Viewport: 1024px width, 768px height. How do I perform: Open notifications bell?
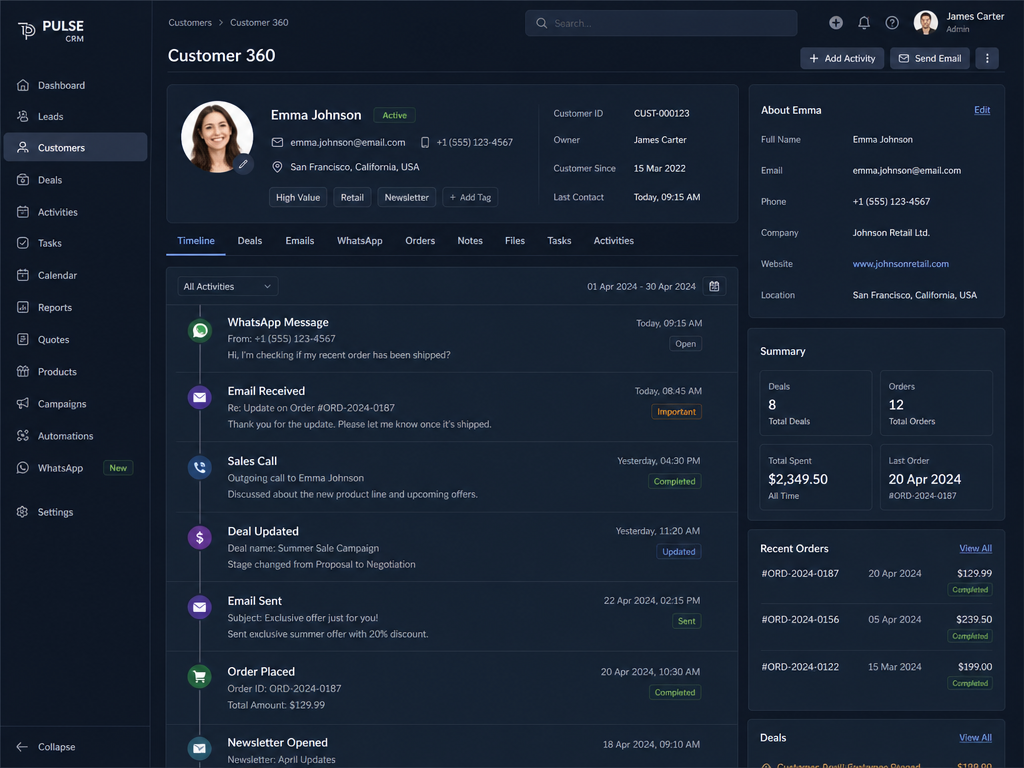coord(864,23)
